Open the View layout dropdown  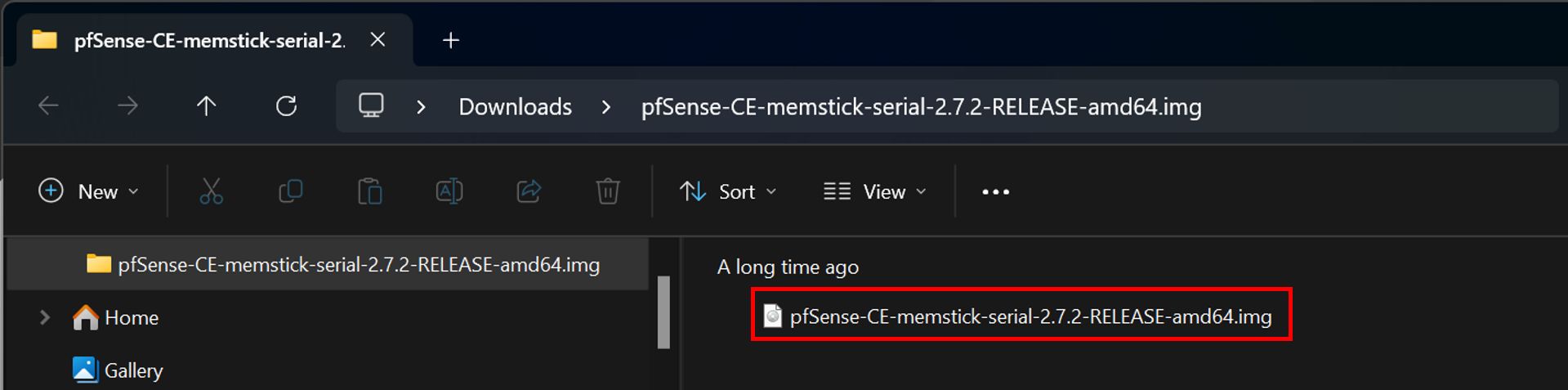pyautogui.click(x=874, y=191)
